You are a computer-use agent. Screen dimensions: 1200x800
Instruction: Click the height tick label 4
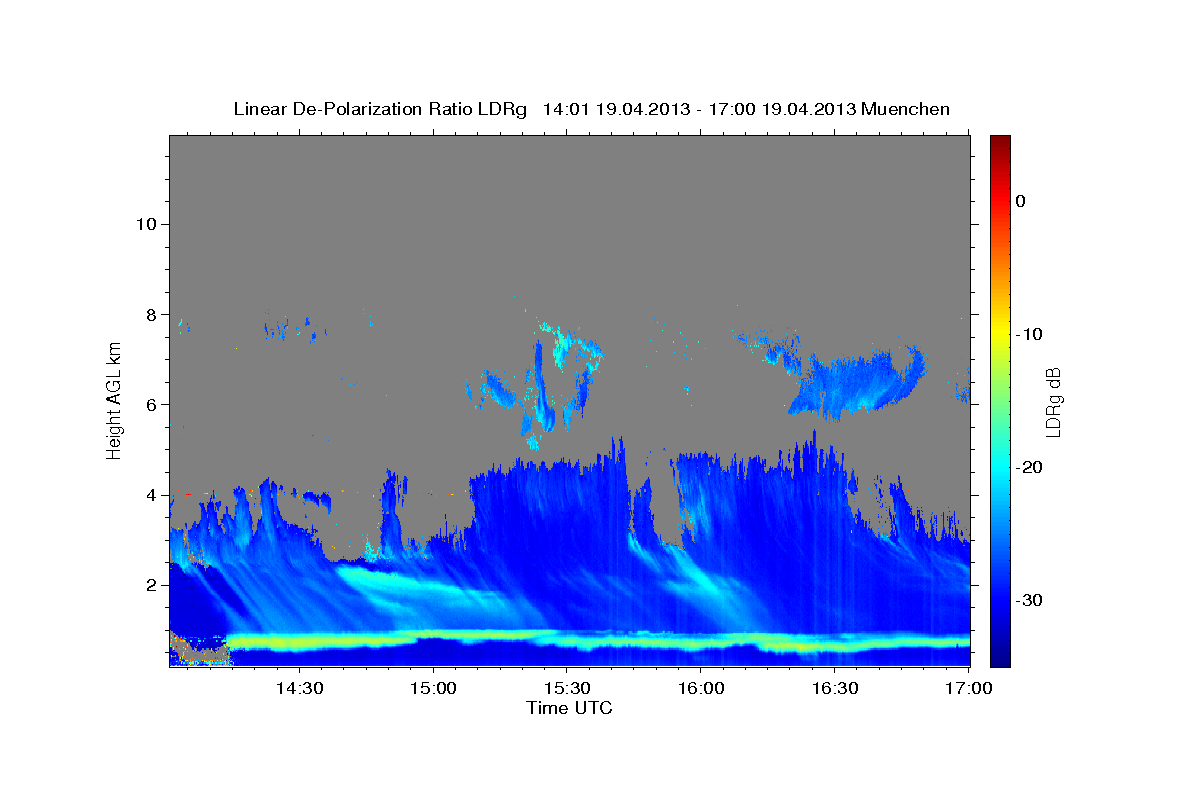(150, 495)
